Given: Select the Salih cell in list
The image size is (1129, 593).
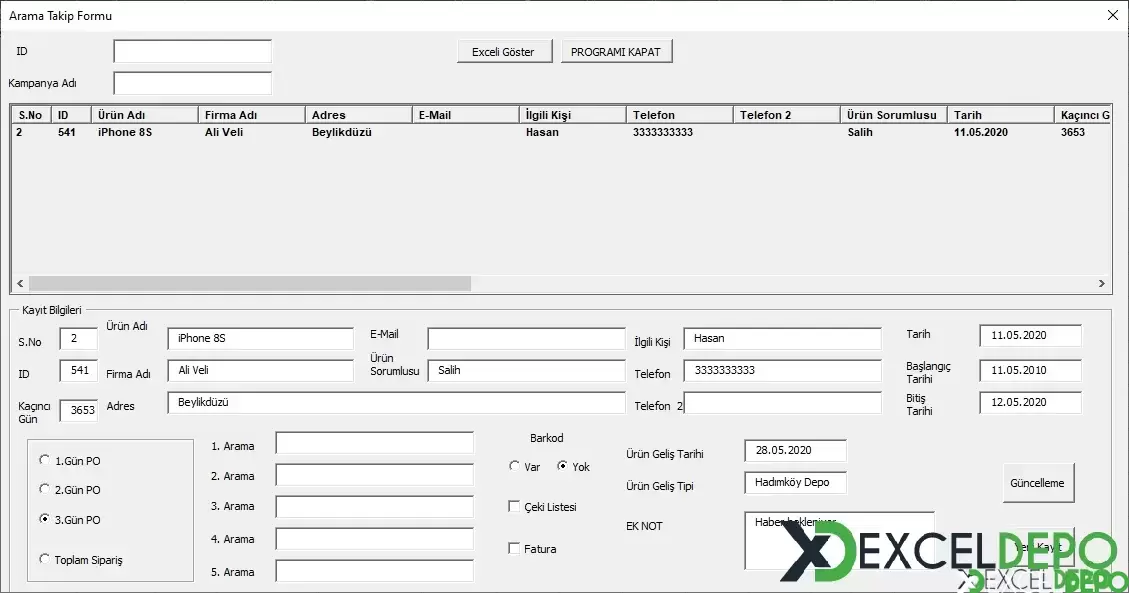Looking at the screenshot, I should 860,132.
